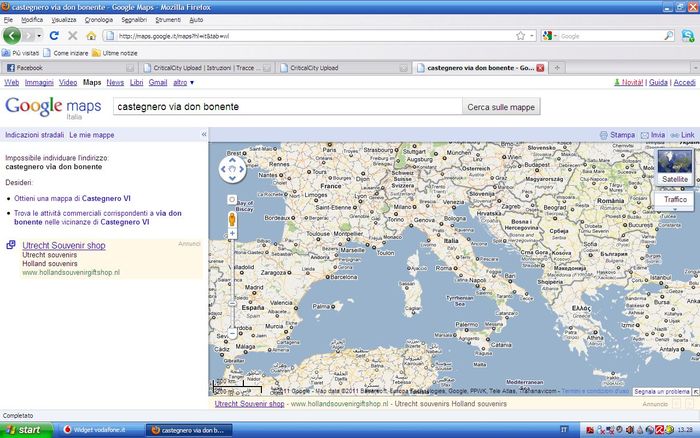
Task: Pan the map left with navigation arrow
Action: (223, 169)
